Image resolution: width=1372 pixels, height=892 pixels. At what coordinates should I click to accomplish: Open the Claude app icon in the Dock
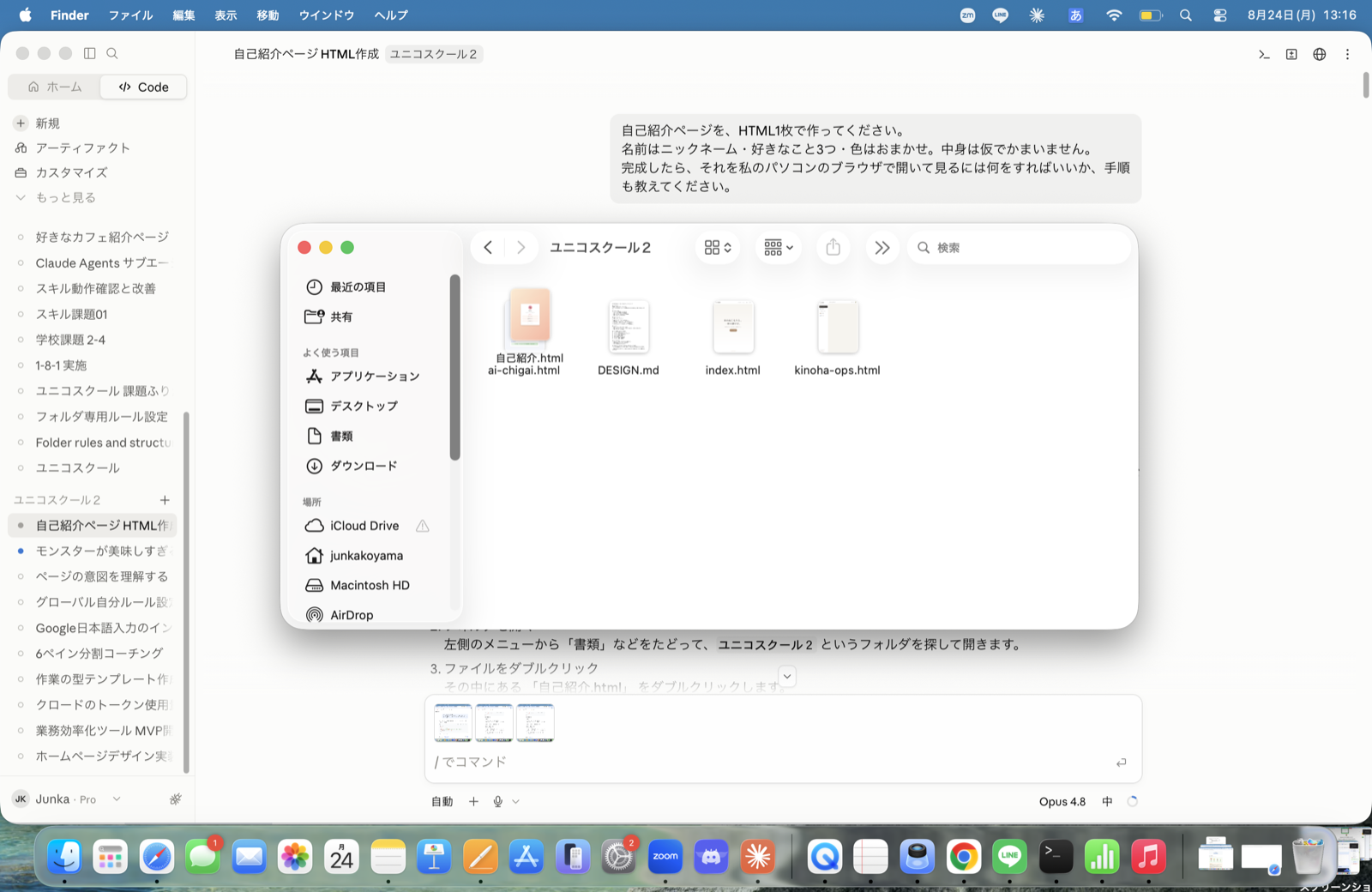coord(757,856)
